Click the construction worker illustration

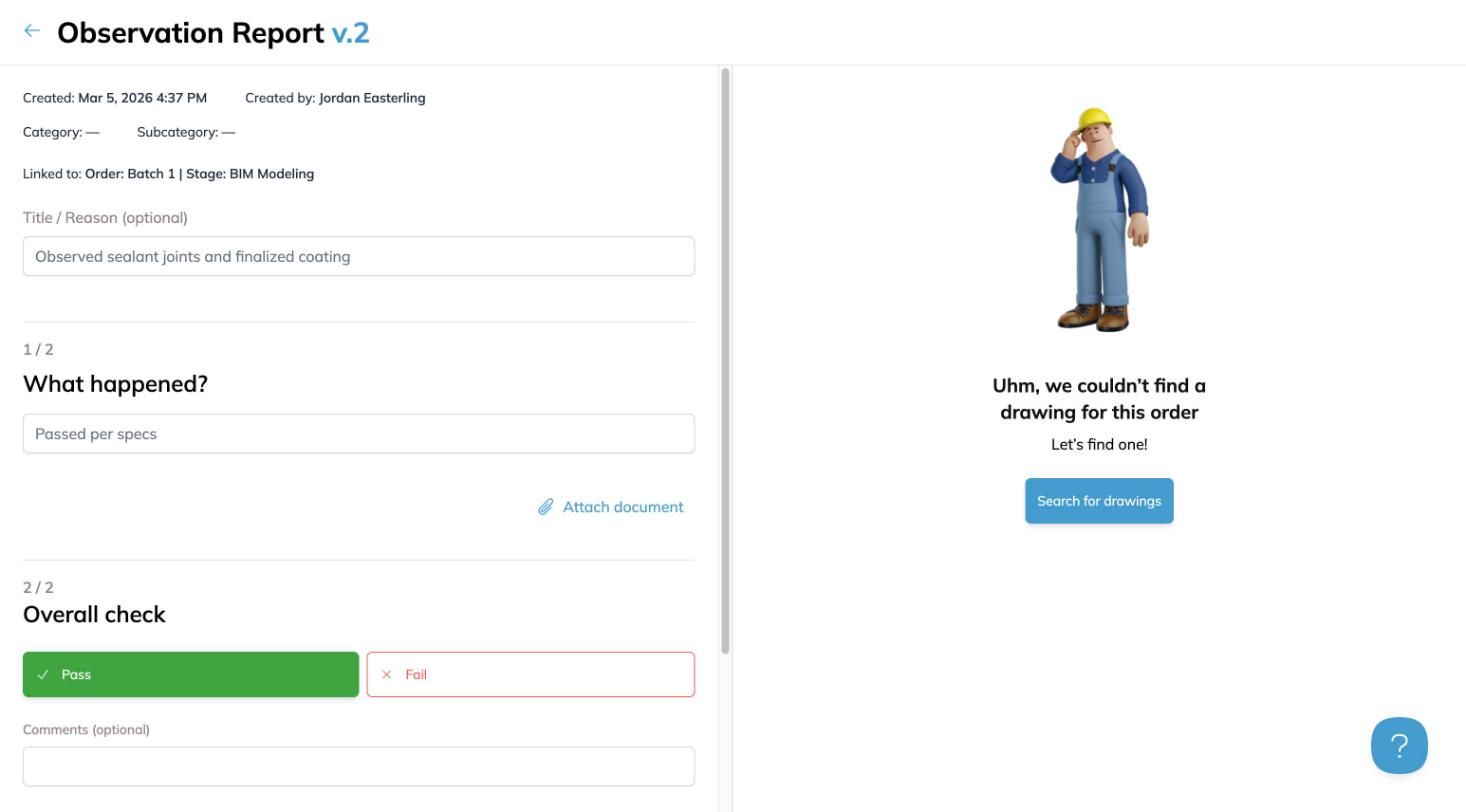(x=1099, y=220)
